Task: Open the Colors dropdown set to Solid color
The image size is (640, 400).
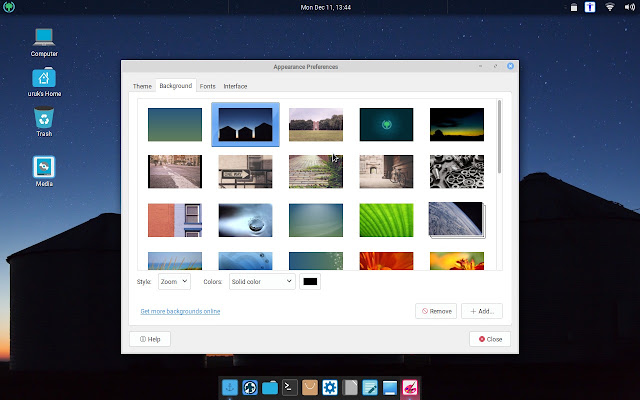Action: (x=262, y=281)
